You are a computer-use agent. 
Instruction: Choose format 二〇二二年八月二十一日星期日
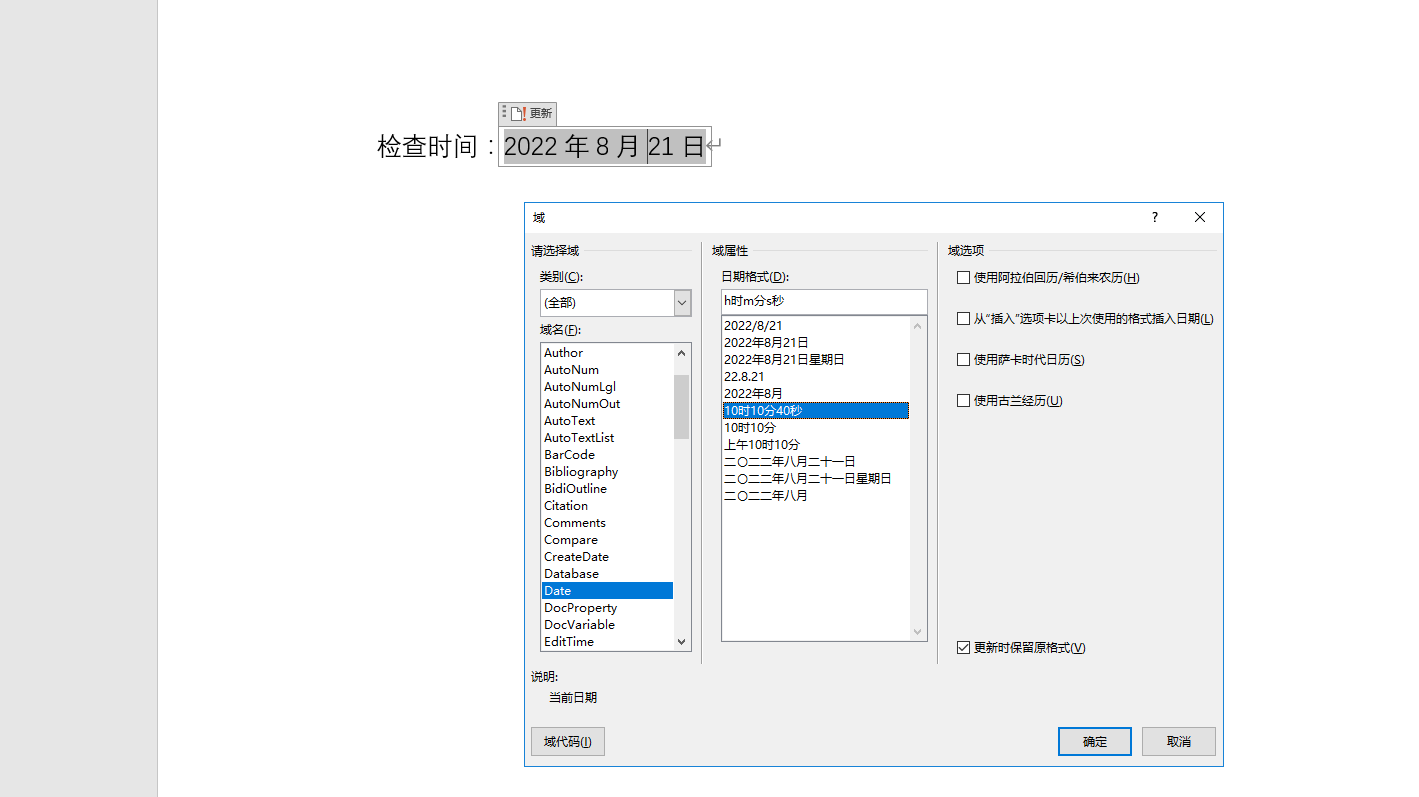click(816, 479)
